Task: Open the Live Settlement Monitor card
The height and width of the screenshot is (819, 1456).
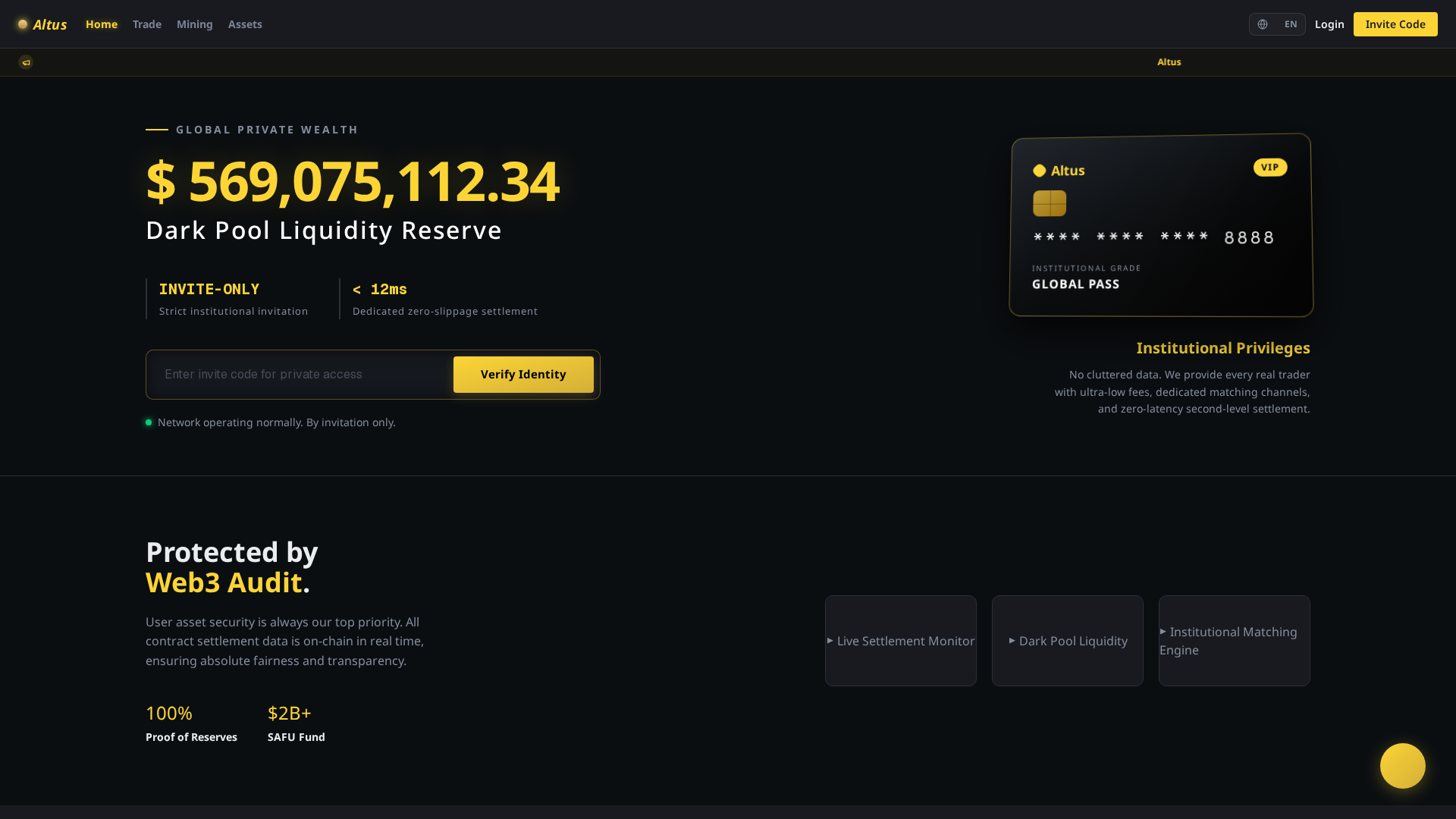Action: click(x=901, y=641)
